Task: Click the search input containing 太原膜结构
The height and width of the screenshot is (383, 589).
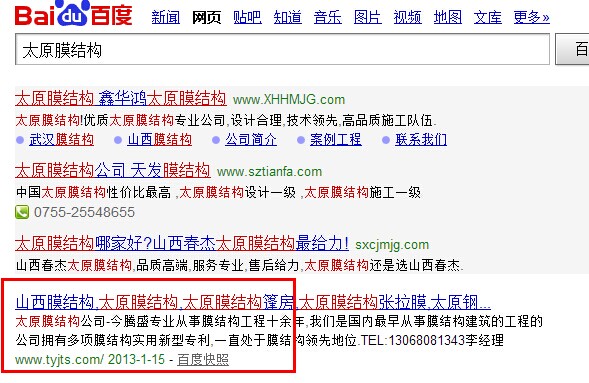Action: tap(282, 49)
